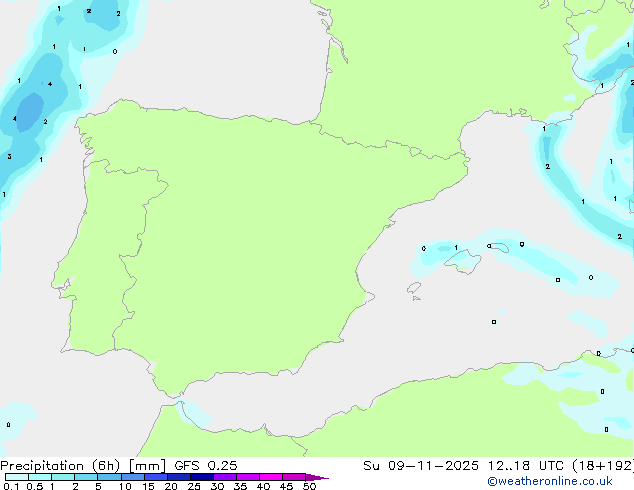
Task: Click the Ibiza island outline
Action: click(x=414, y=288)
